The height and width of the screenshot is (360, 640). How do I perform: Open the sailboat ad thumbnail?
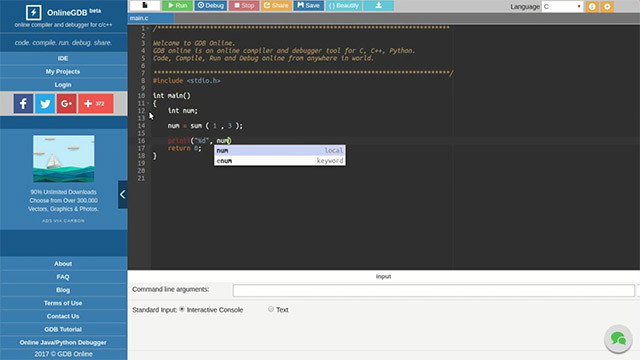point(64,159)
